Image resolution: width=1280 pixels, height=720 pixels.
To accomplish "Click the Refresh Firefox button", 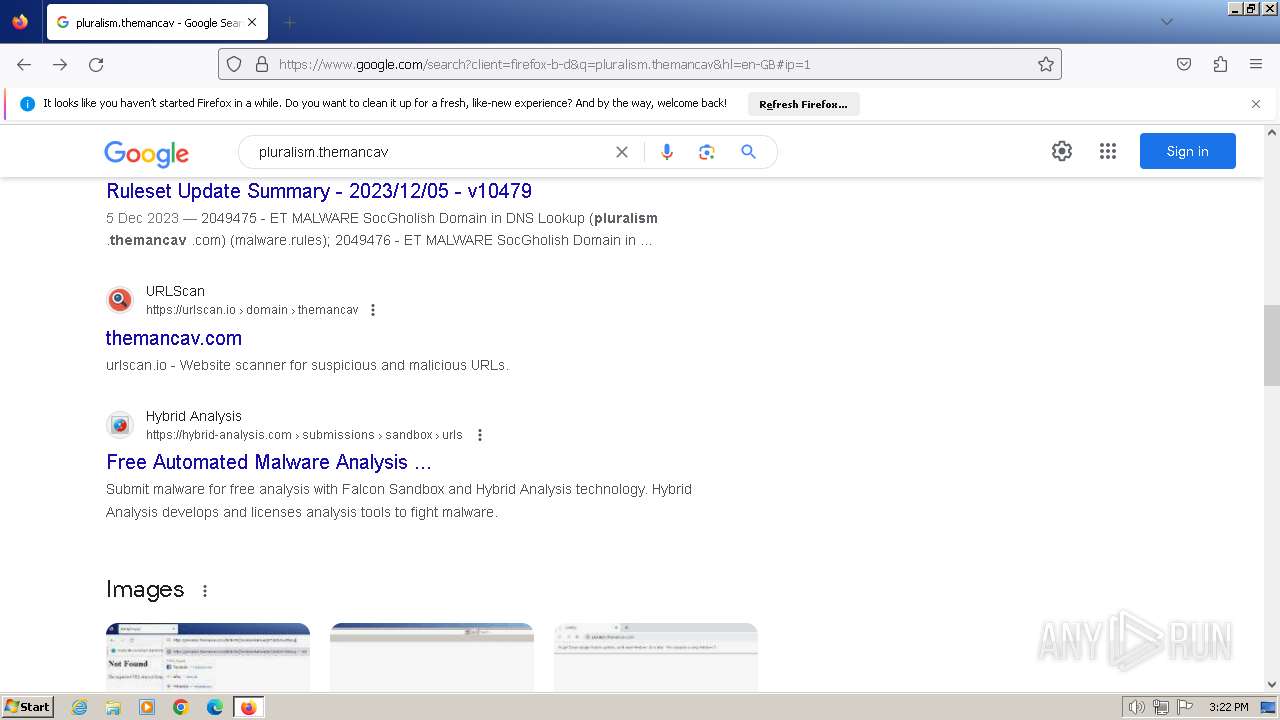I will tap(803, 104).
